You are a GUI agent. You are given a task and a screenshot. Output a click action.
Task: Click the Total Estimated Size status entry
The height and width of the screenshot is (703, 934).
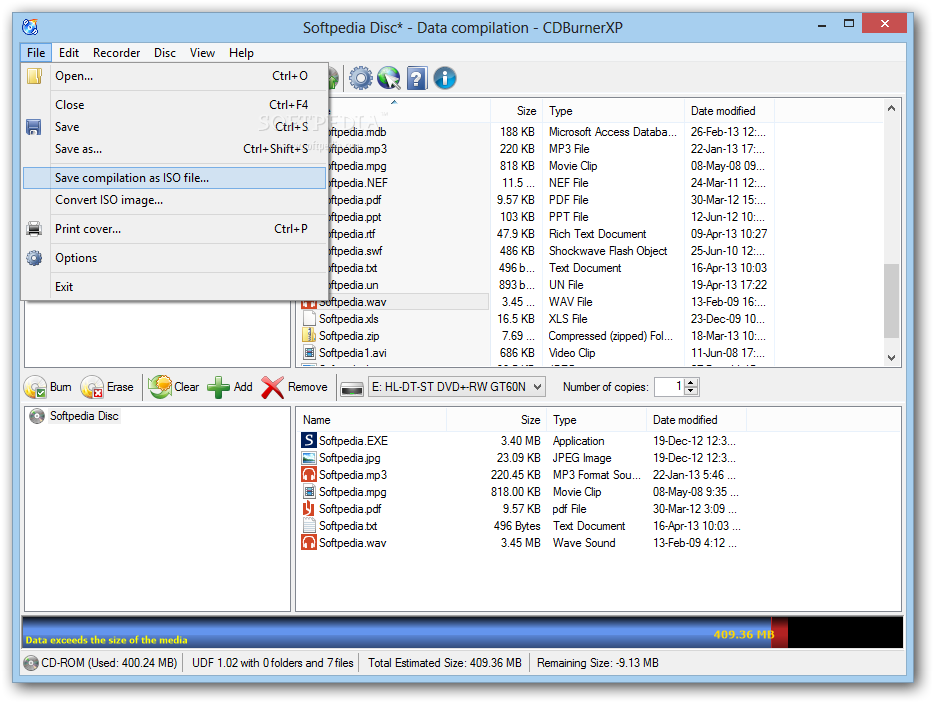(444, 663)
